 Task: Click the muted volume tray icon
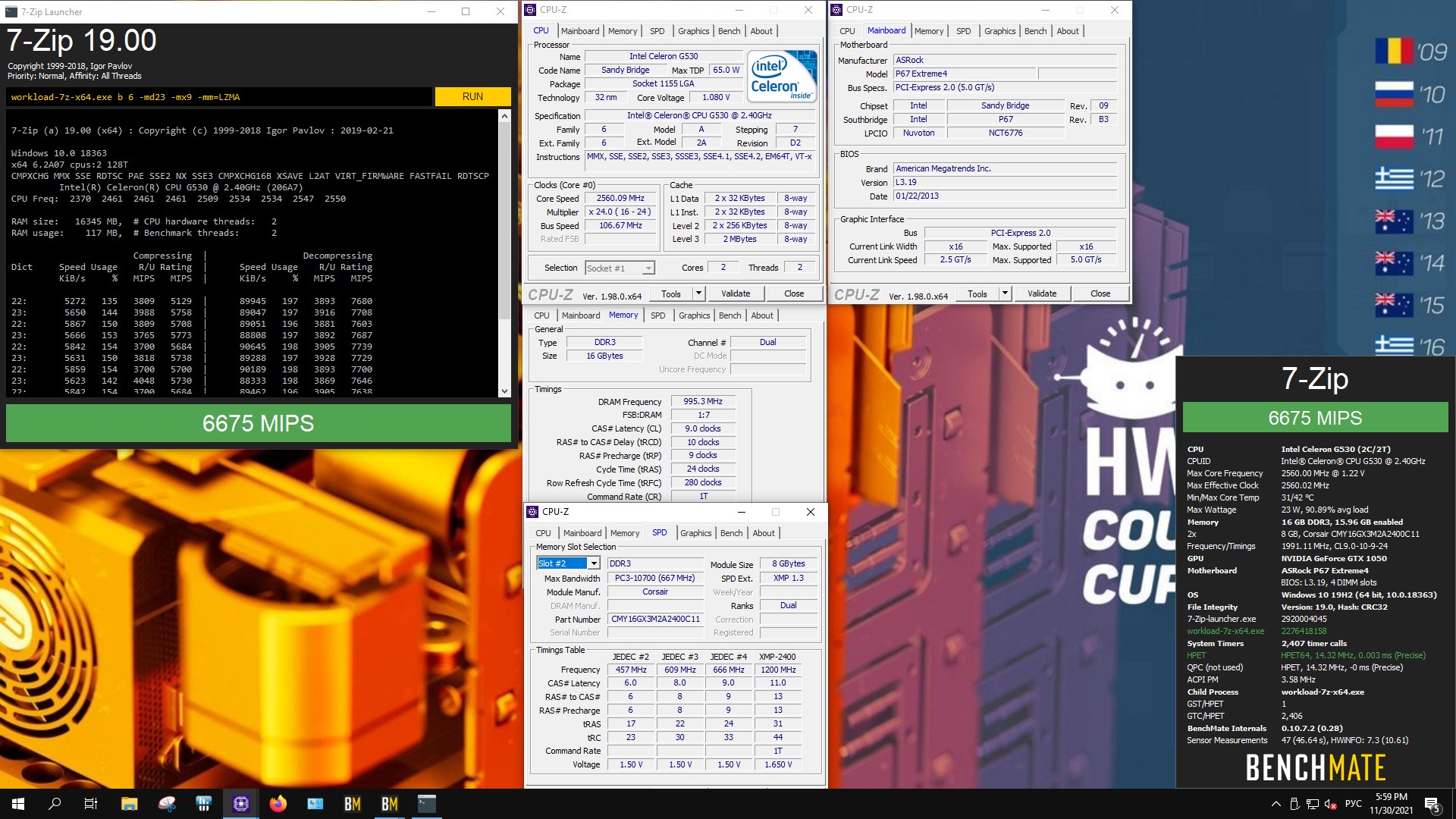pyautogui.click(x=1330, y=804)
